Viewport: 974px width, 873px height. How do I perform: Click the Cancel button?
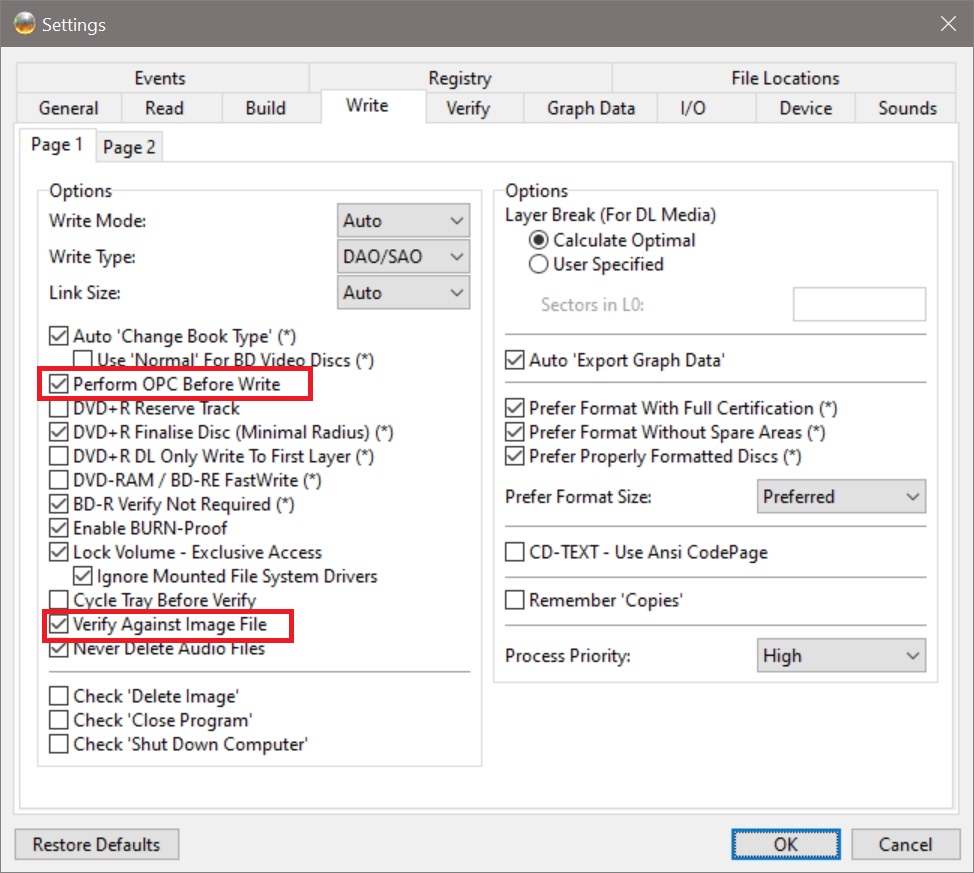pos(905,844)
